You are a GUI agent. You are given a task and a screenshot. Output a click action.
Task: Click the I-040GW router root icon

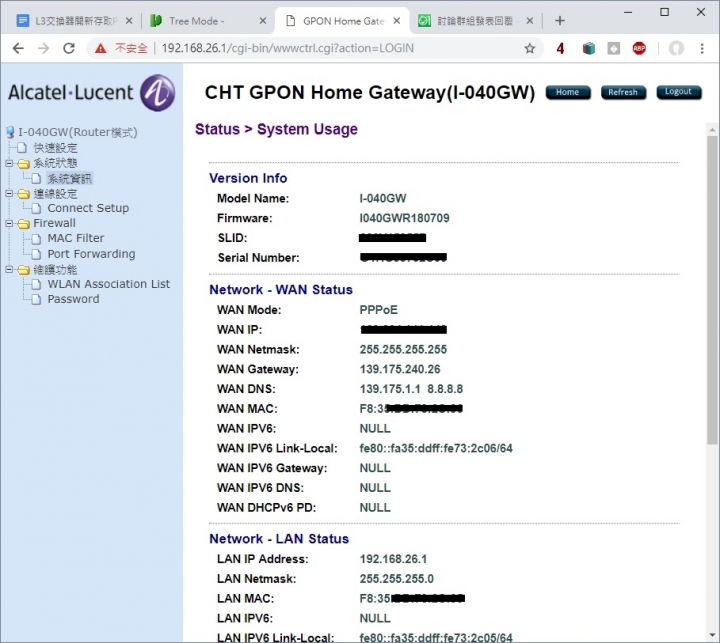coord(10,132)
